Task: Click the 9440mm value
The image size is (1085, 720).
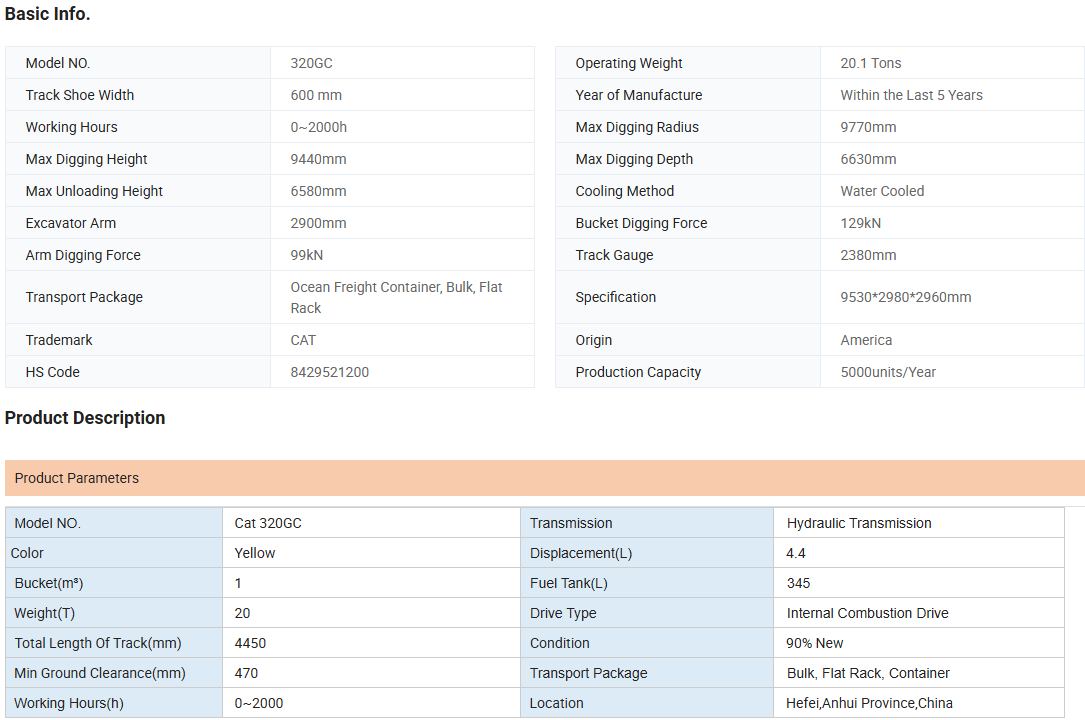Action: [318, 159]
